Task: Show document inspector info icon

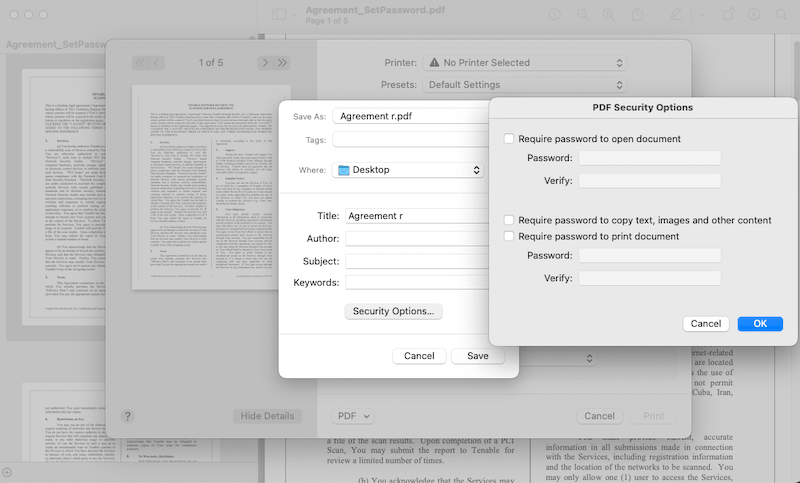Action: 555,15
